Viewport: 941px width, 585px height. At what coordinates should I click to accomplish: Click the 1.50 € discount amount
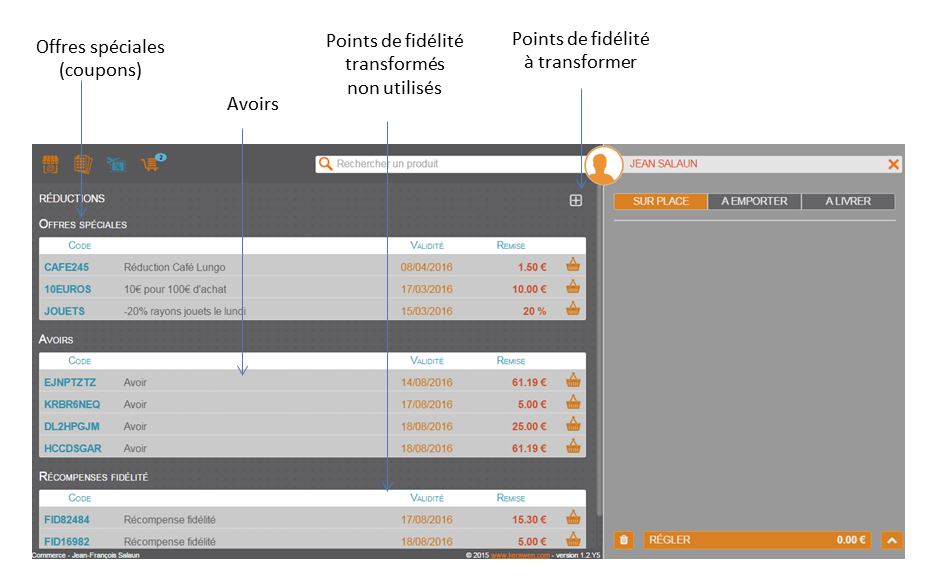[532, 268]
